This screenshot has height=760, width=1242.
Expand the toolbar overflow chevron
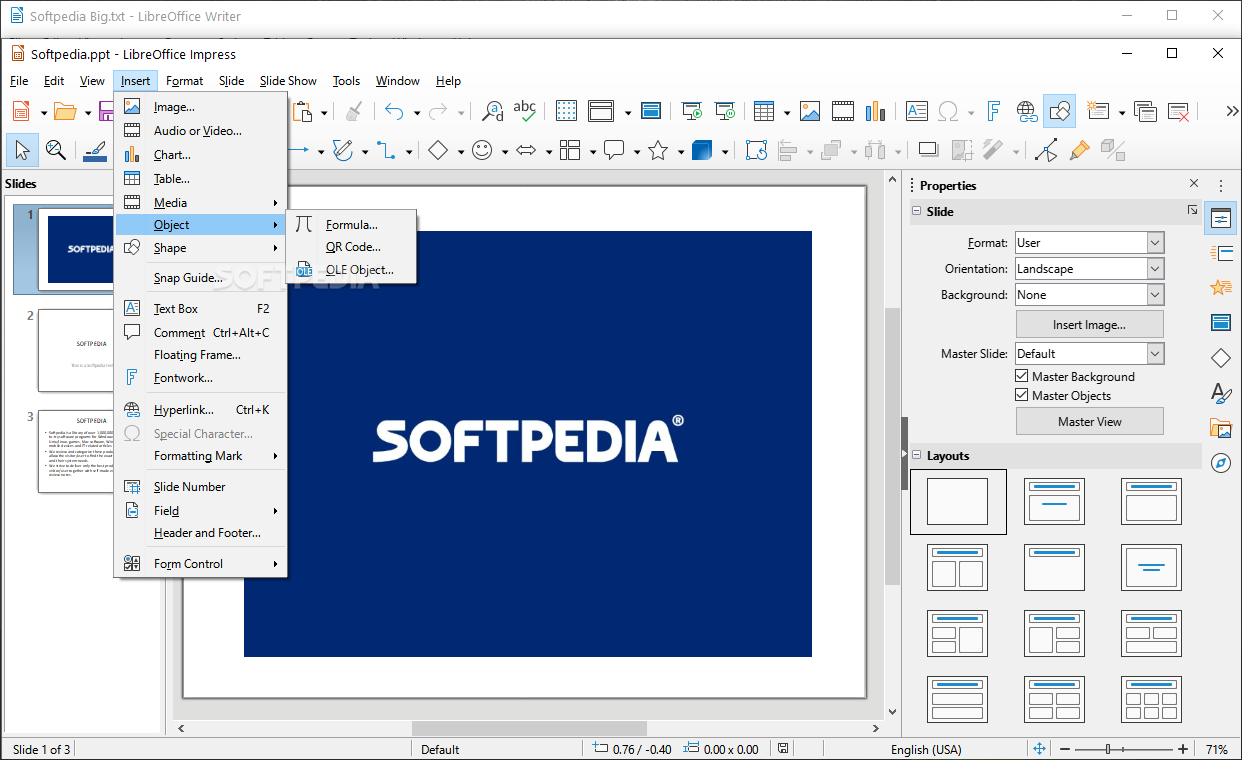click(1230, 111)
